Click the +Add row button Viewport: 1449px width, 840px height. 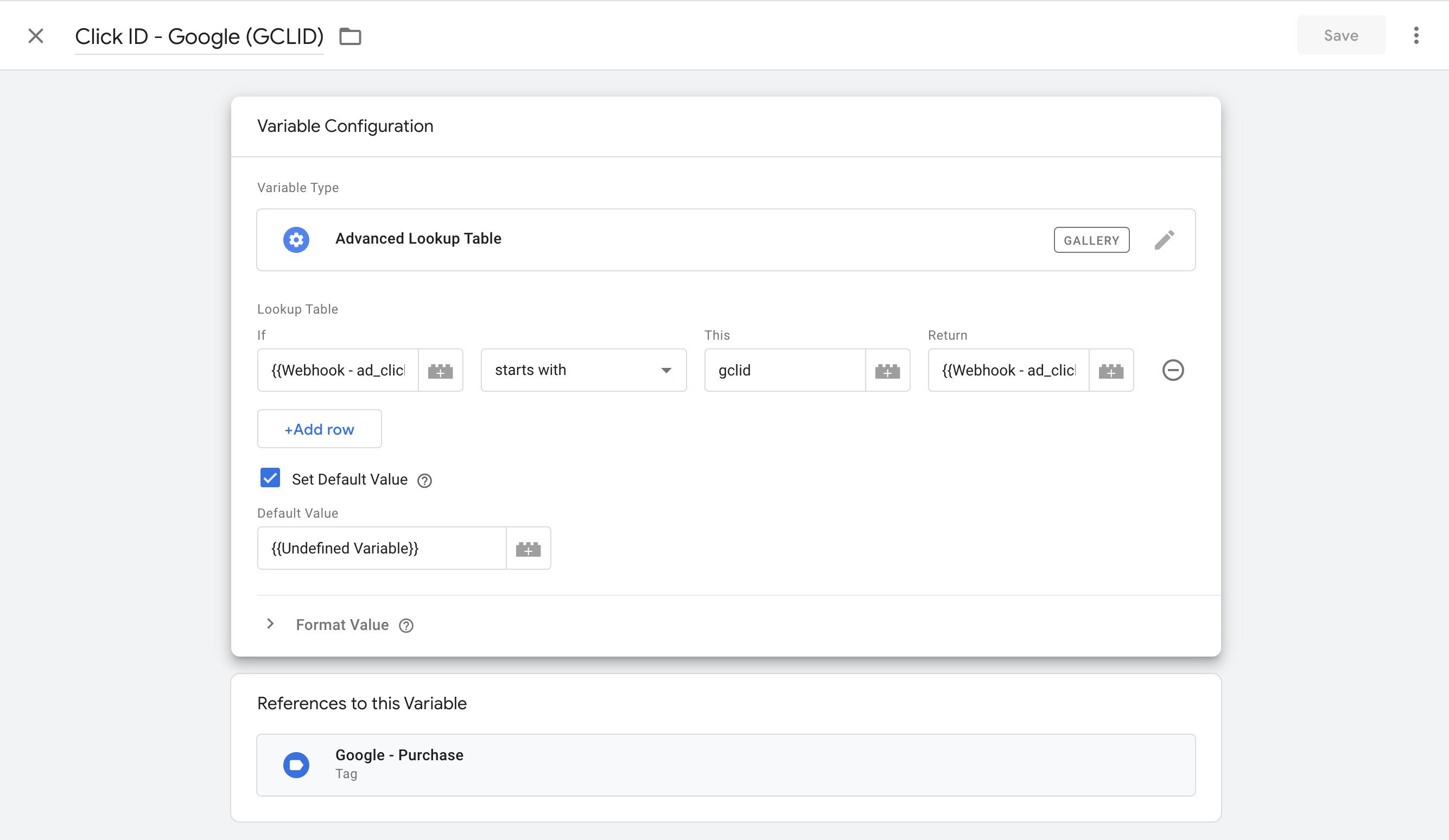(x=319, y=429)
